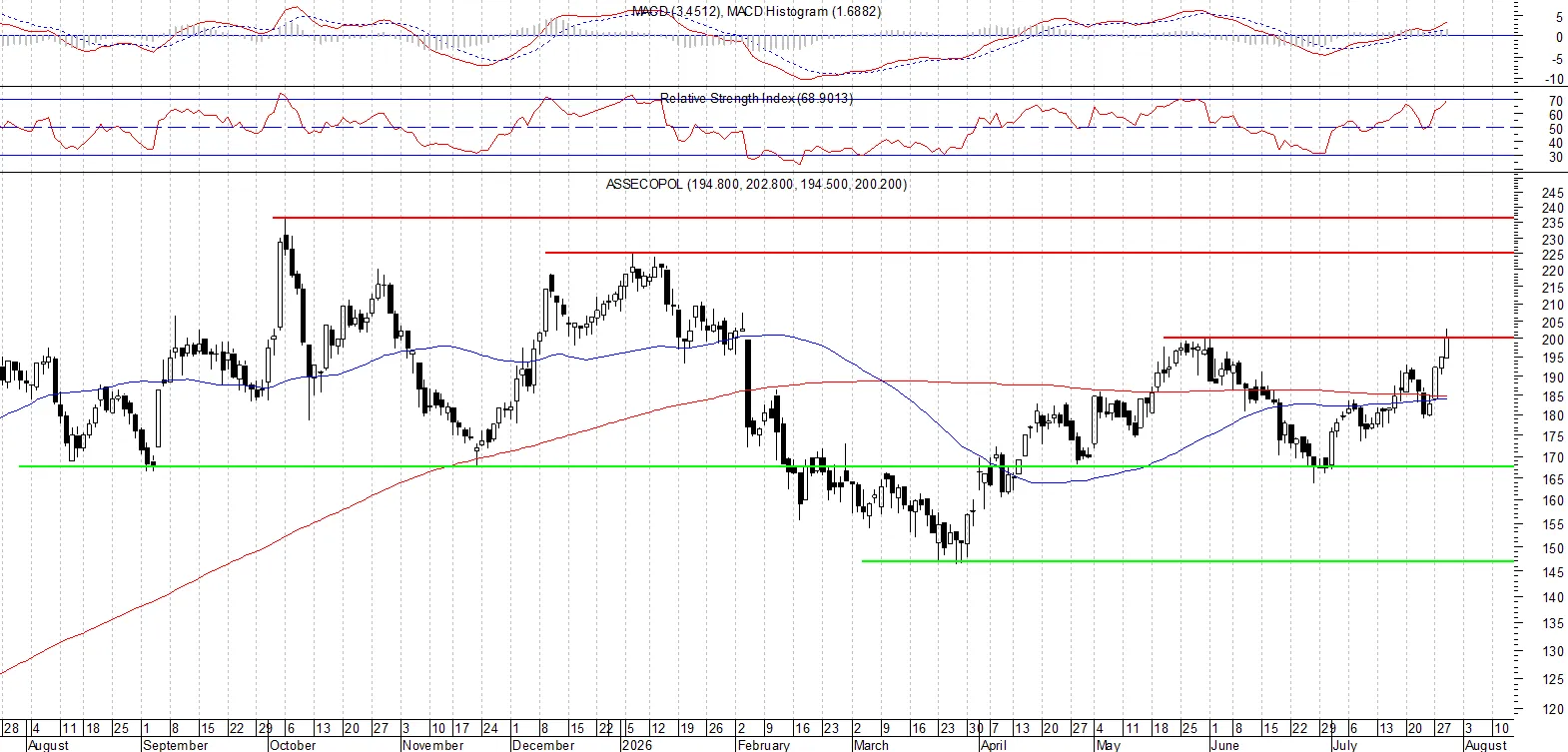This screenshot has width=1568, height=752.
Task: Click the February month label
Action: coord(763,745)
